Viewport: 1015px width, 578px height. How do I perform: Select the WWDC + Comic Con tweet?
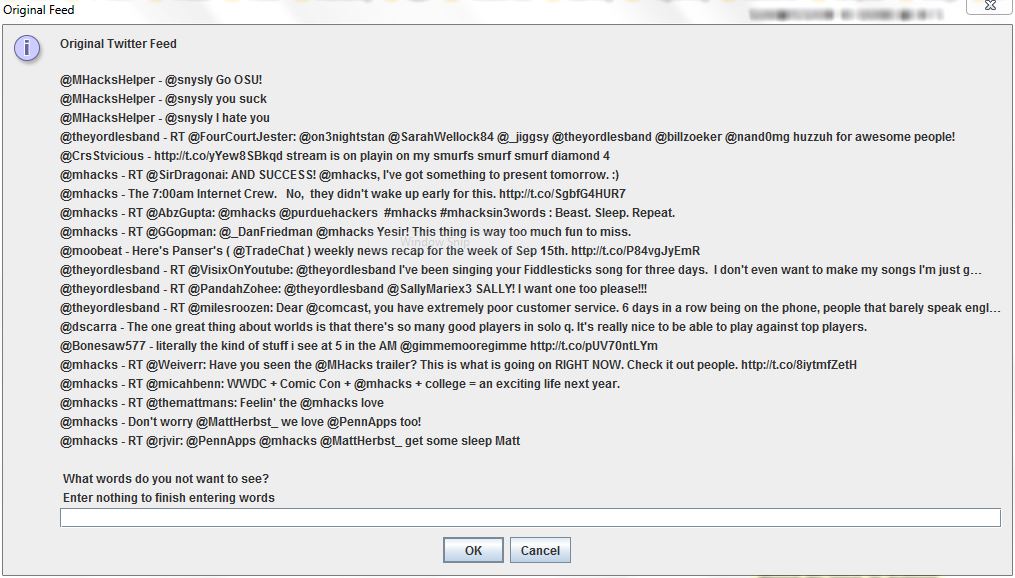340,384
